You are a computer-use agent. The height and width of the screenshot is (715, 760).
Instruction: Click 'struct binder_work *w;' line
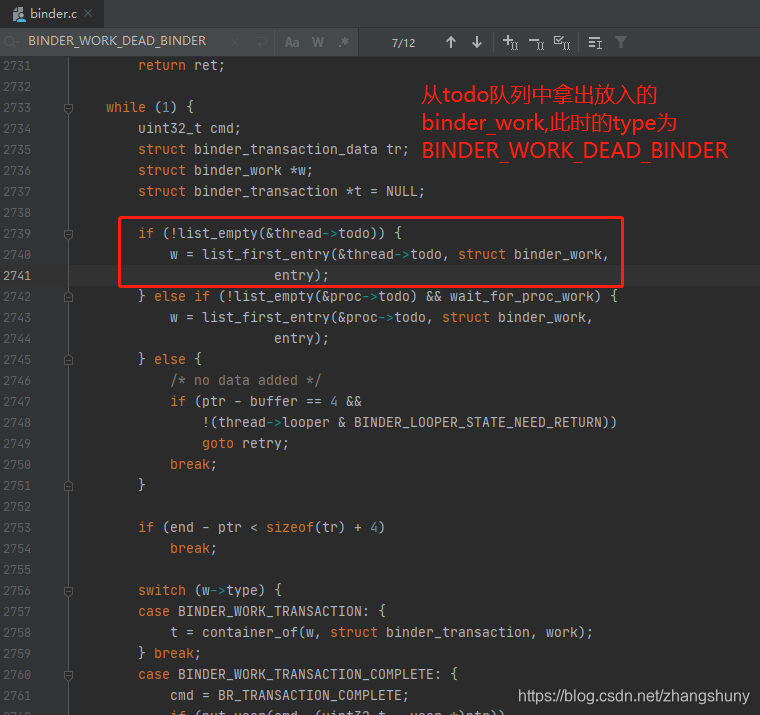click(225, 171)
